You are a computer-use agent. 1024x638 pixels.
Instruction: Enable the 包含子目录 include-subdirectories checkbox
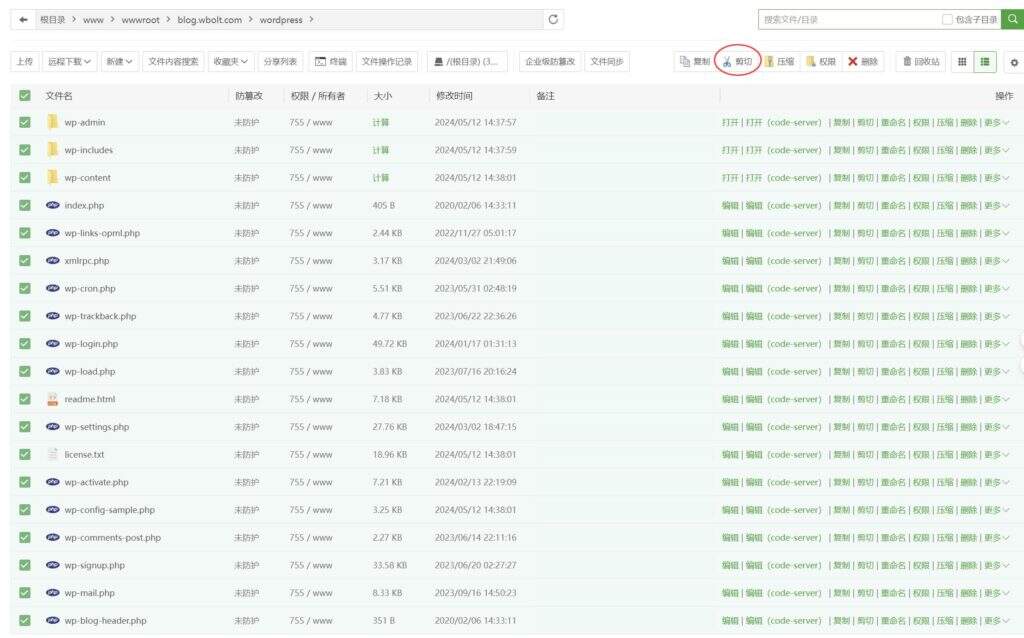[x=947, y=20]
